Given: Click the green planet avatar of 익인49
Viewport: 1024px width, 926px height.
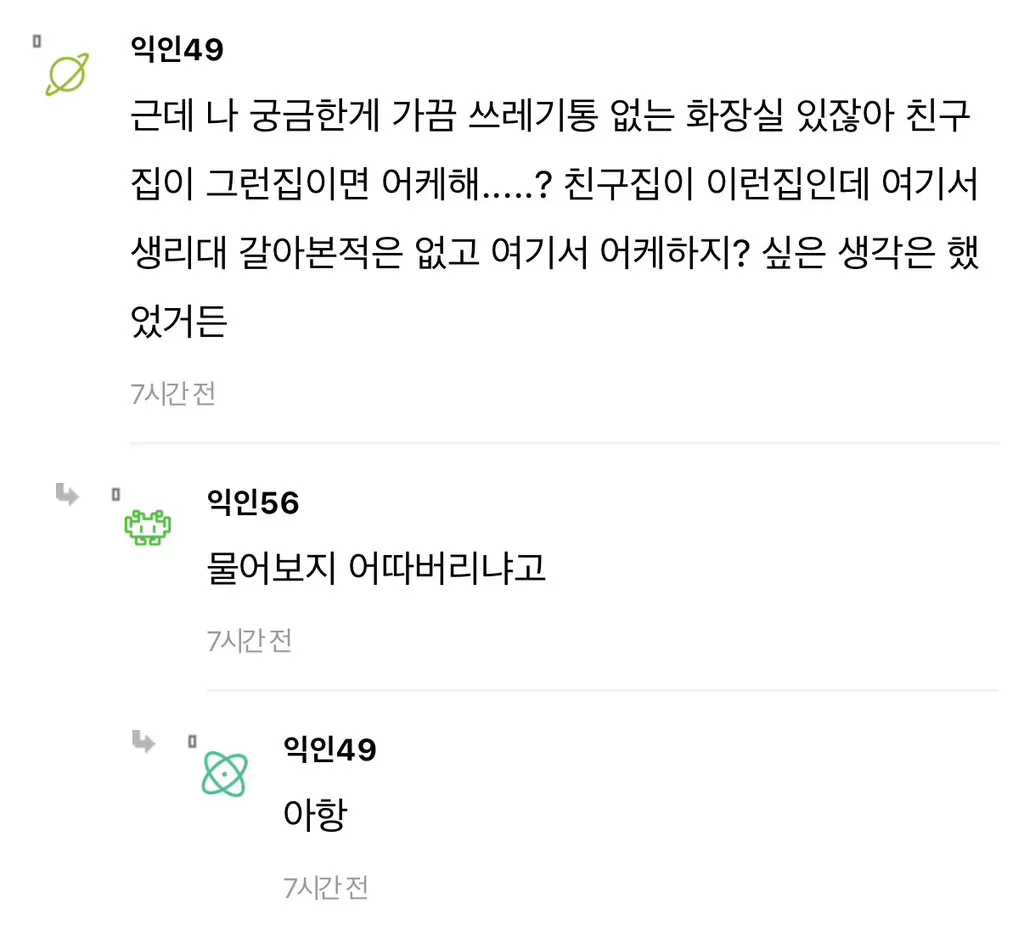Looking at the screenshot, I should point(67,75).
